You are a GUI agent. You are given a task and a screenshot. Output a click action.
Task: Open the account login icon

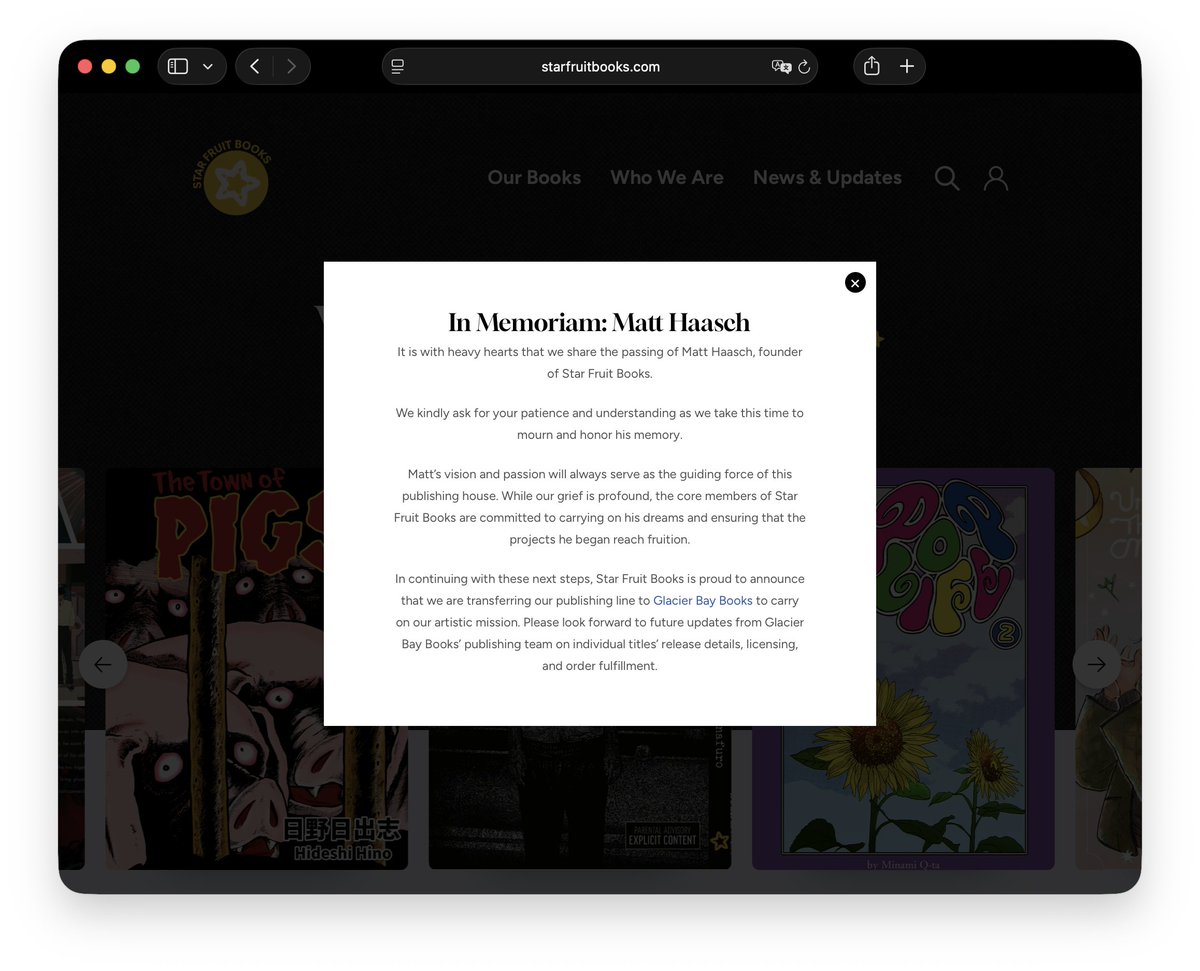pyautogui.click(x=996, y=178)
